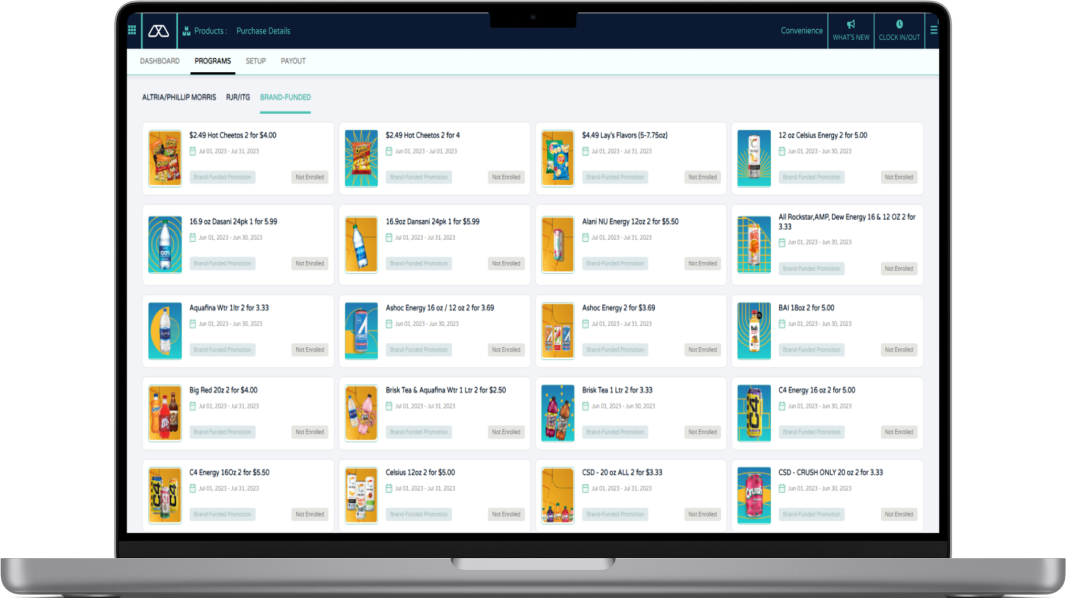
Task: Click date range on Brisk Tea 1 Ltr card
Action: (623, 406)
